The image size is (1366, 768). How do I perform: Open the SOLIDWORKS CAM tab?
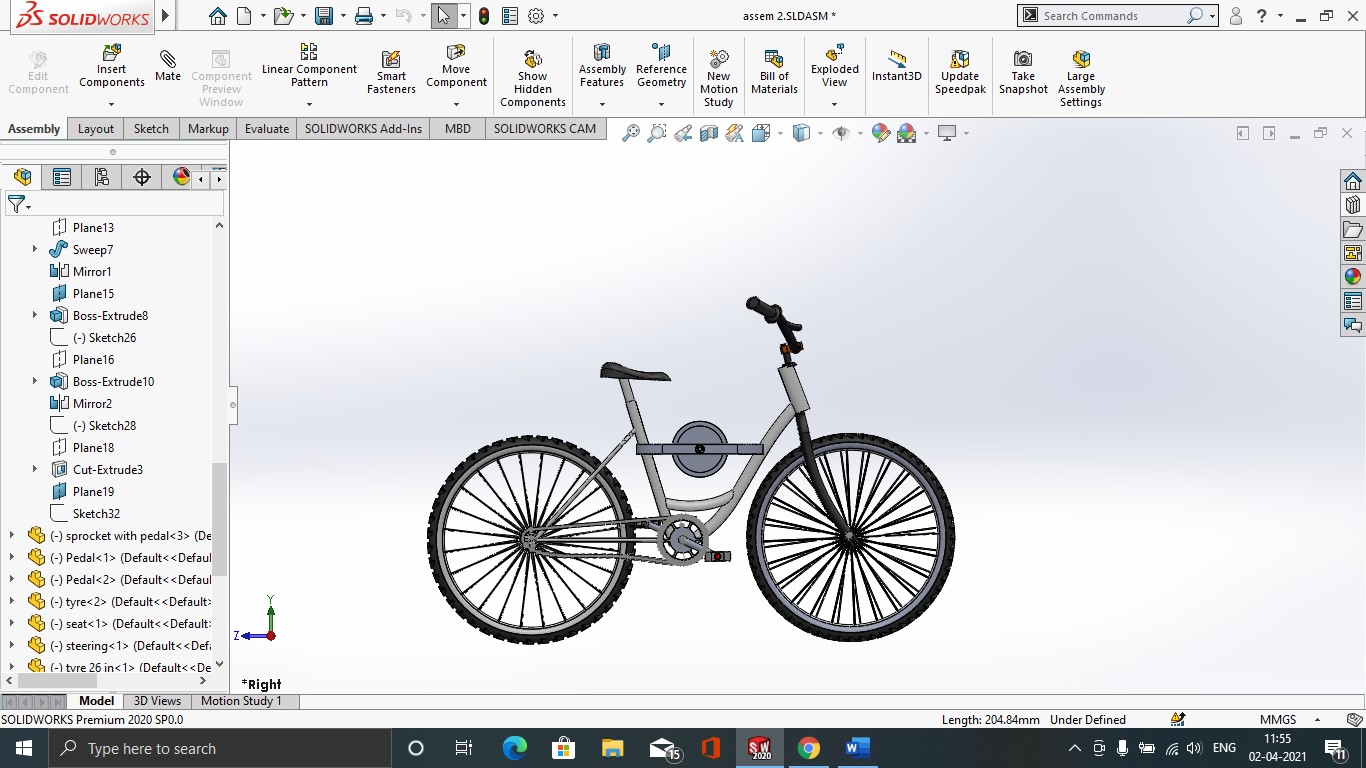pyautogui.click(x=544, y=129)
